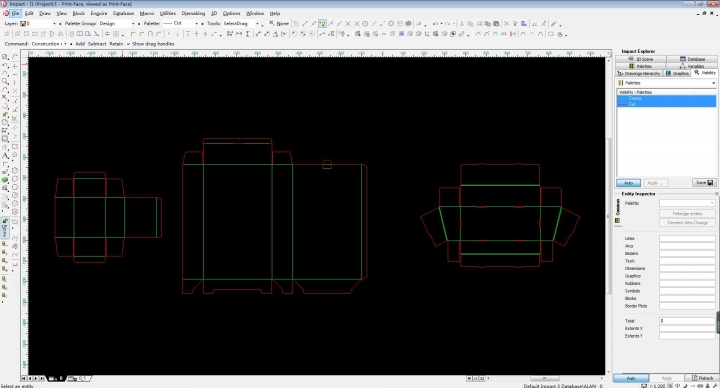Click the green rectangle icon in second toolbar row
Viewport: 720px width, 388px height.
tap(551, 34)
